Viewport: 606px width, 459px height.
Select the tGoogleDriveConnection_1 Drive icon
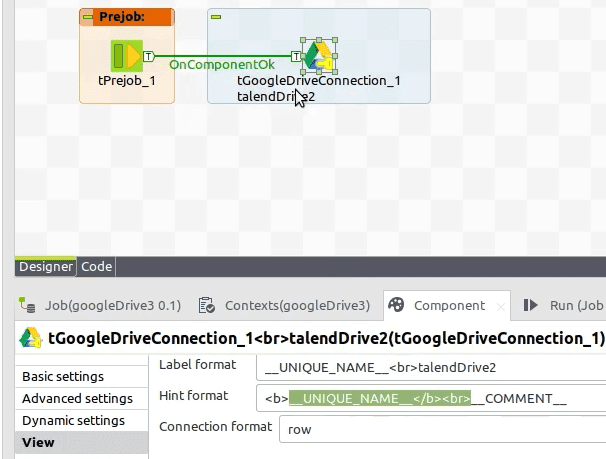(x=319, y=56)
